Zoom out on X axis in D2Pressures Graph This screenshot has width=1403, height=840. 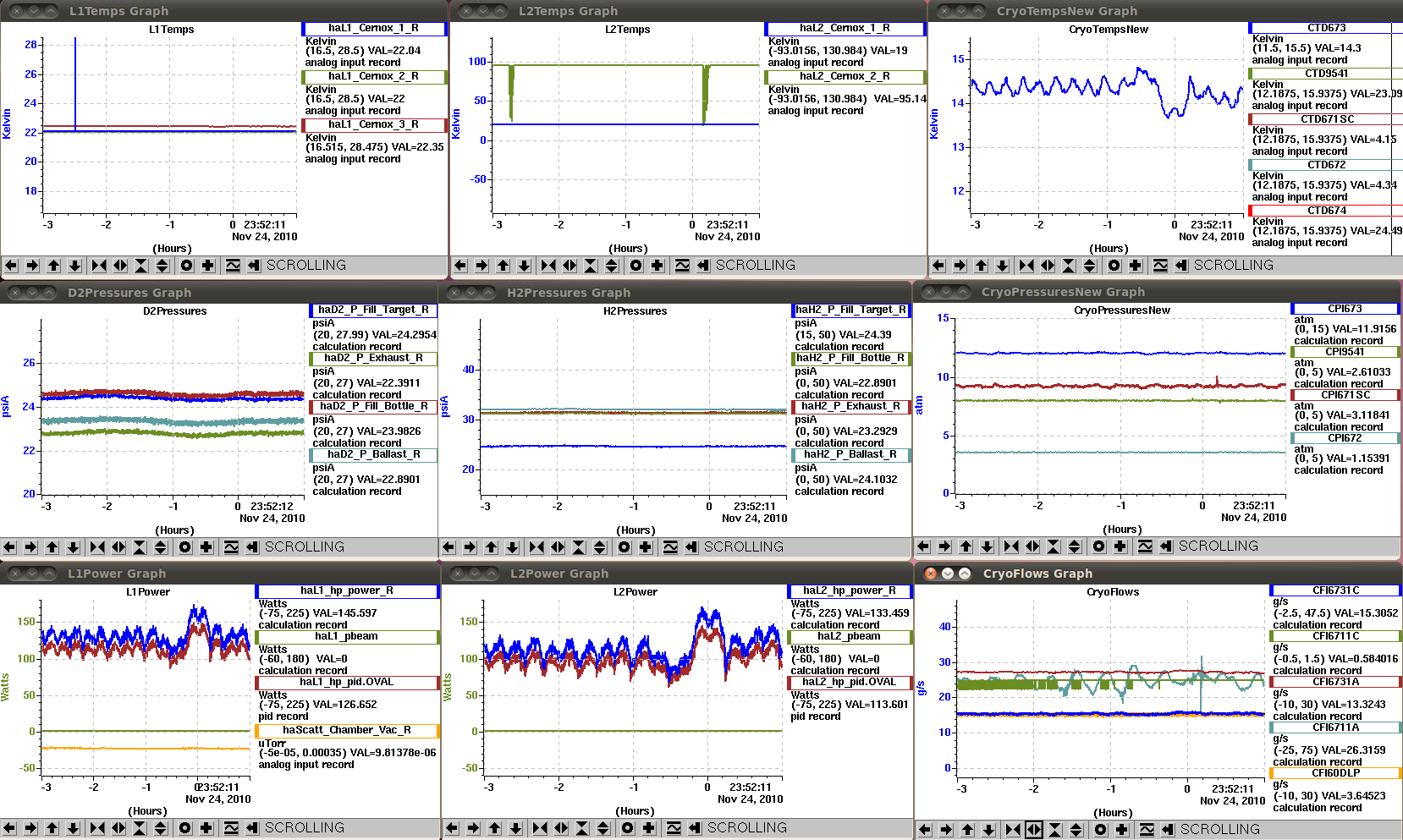[118, 547]
